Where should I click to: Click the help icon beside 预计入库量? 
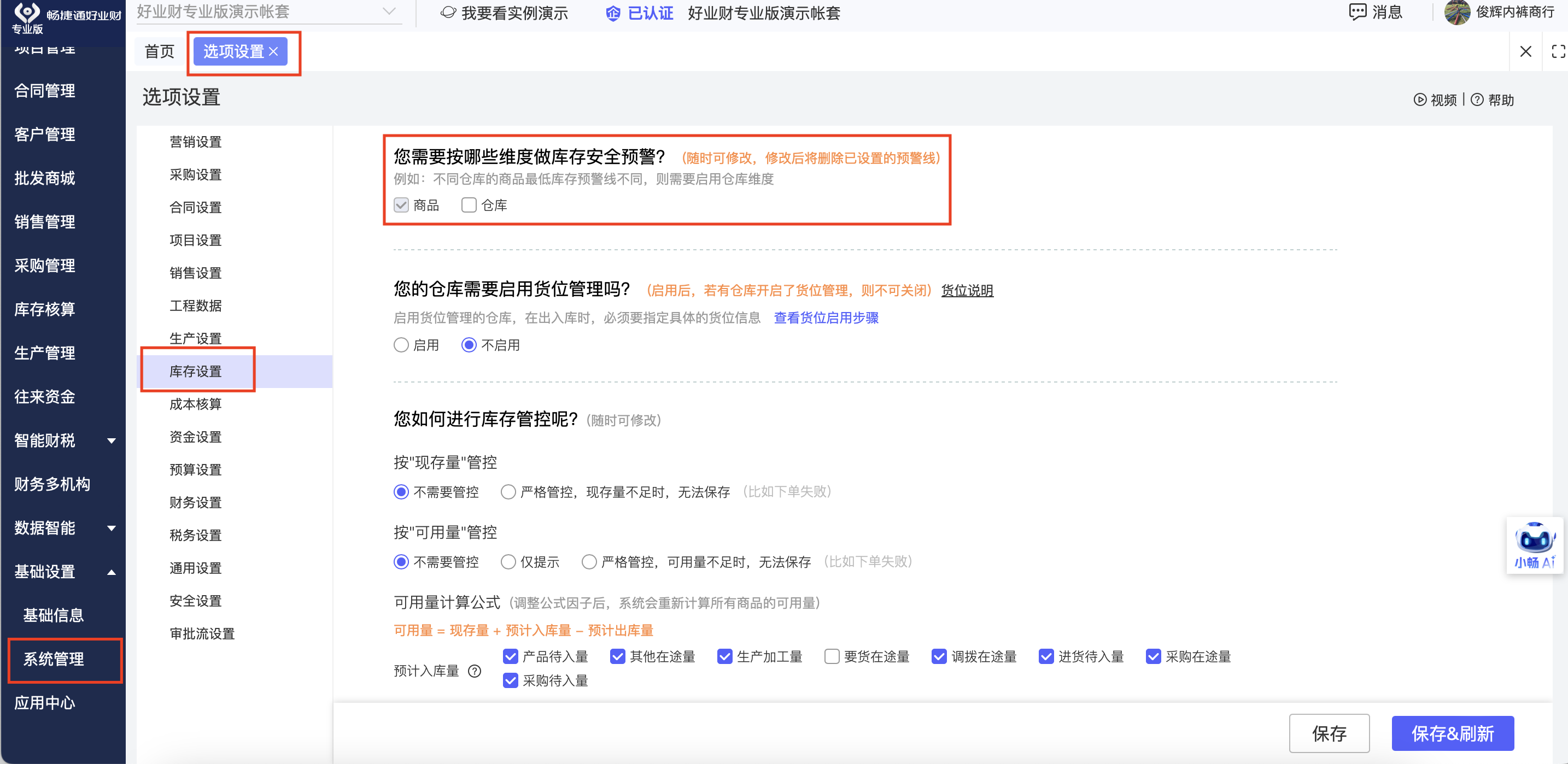pos(475,671)
